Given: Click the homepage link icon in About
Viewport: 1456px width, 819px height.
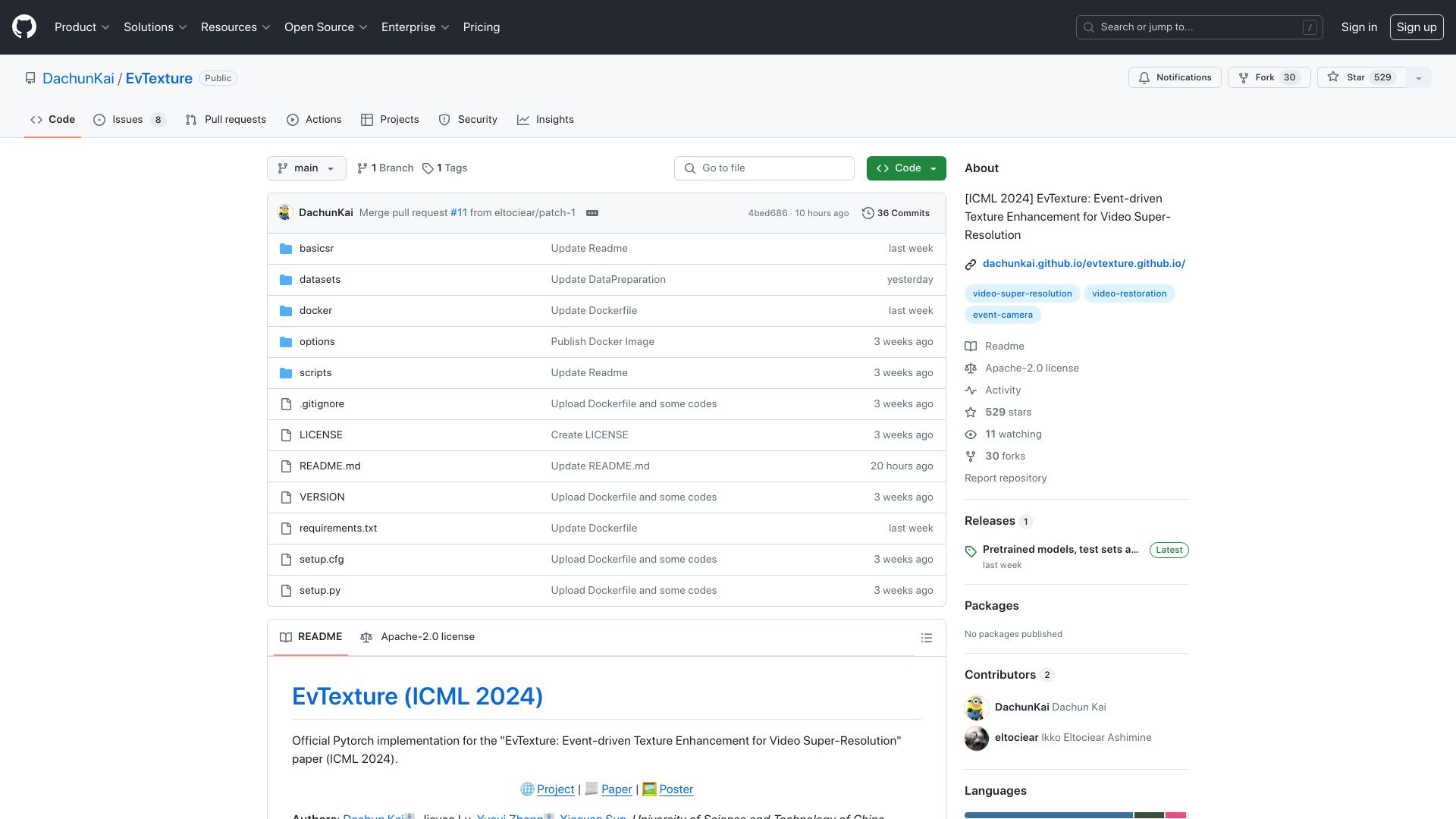Looking at the screenshot, I should coord(971,265).
